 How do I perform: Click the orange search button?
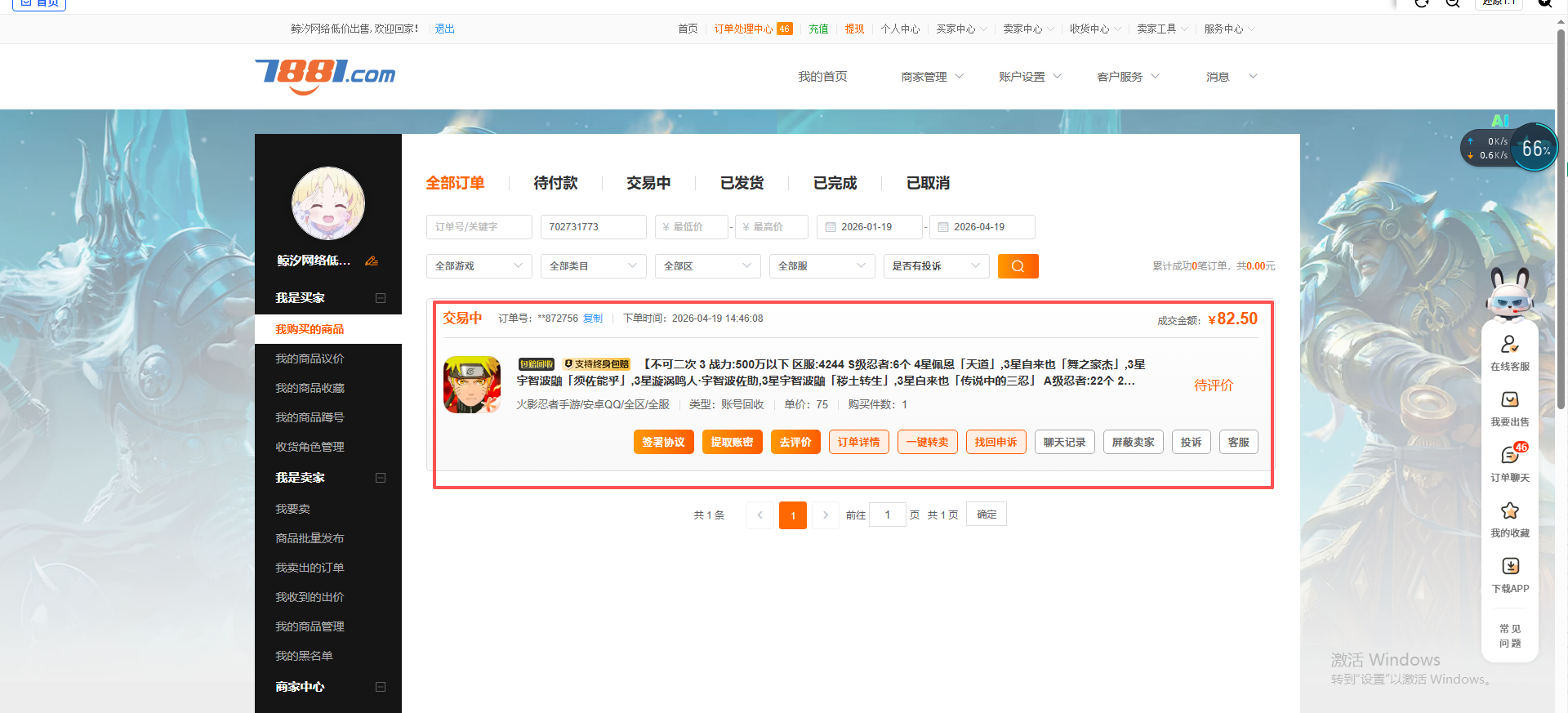(x=1018, y=266)
